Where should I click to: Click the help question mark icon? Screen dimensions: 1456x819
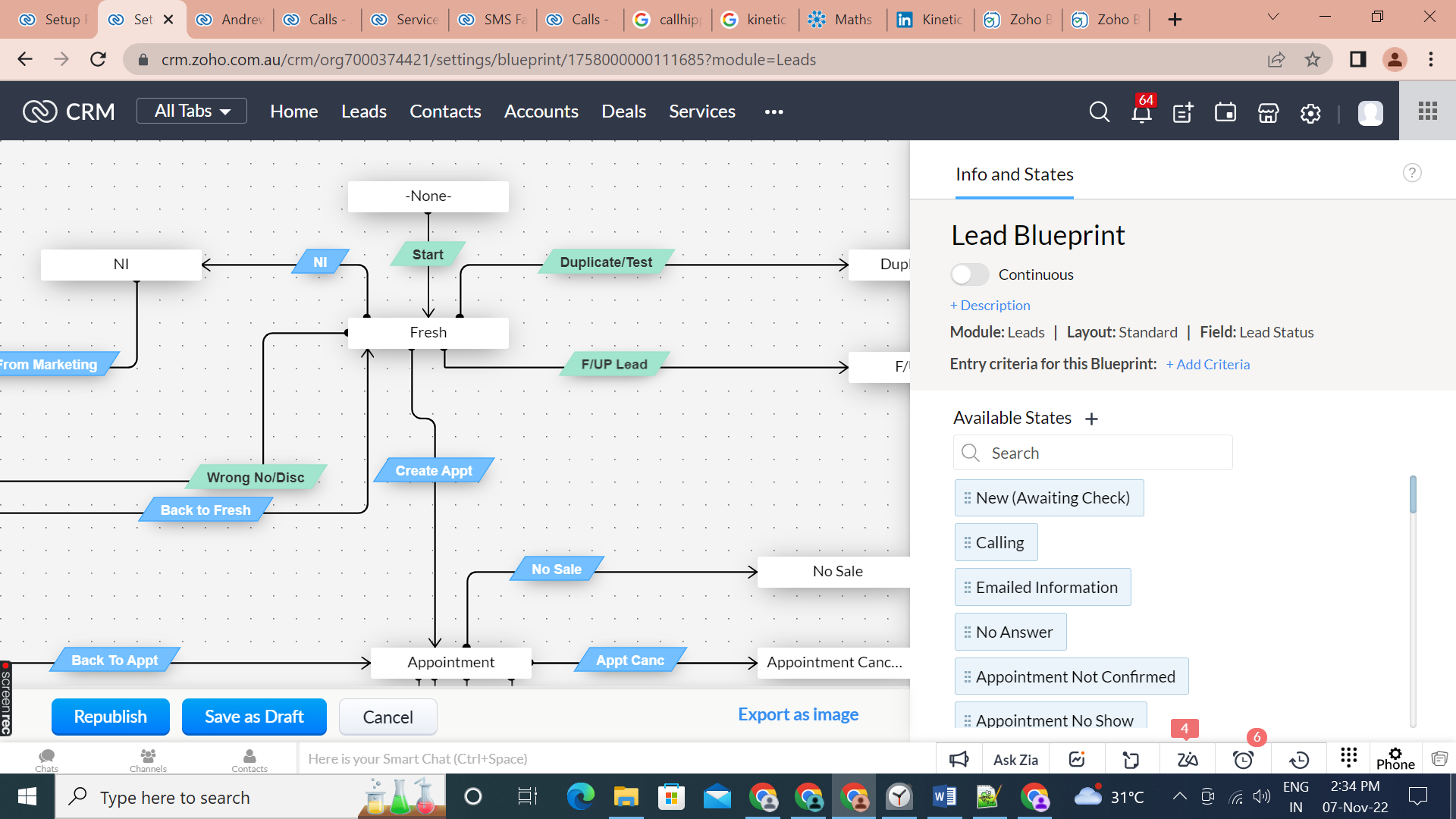coord(1411,173)
